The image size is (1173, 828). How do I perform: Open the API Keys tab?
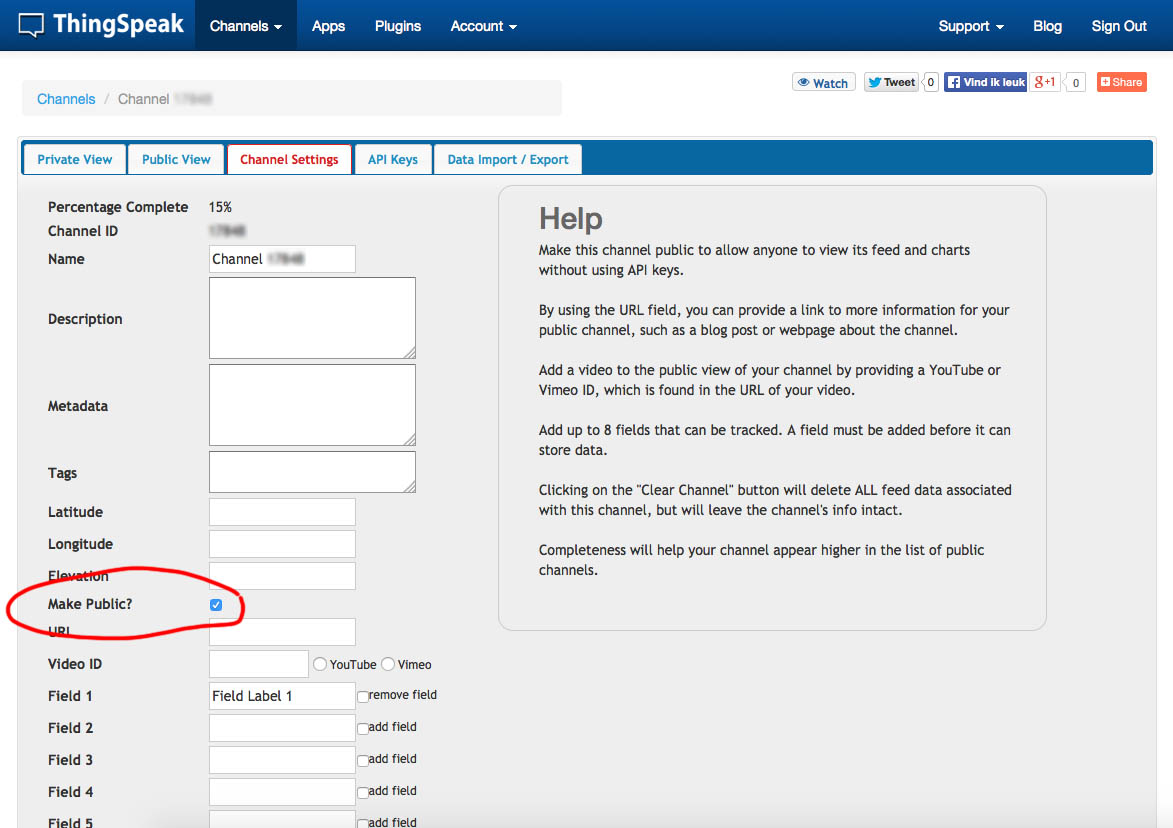[x=393, y=159]
